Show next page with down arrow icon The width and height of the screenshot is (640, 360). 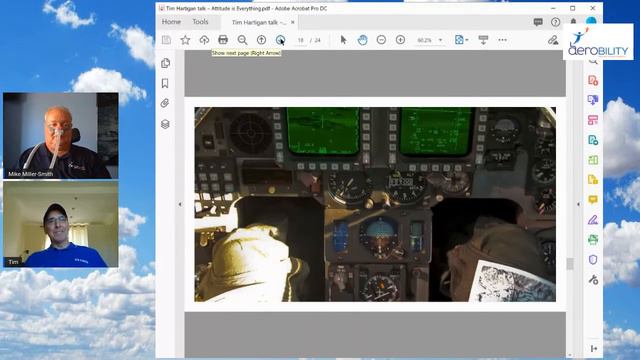pos(280,40)
